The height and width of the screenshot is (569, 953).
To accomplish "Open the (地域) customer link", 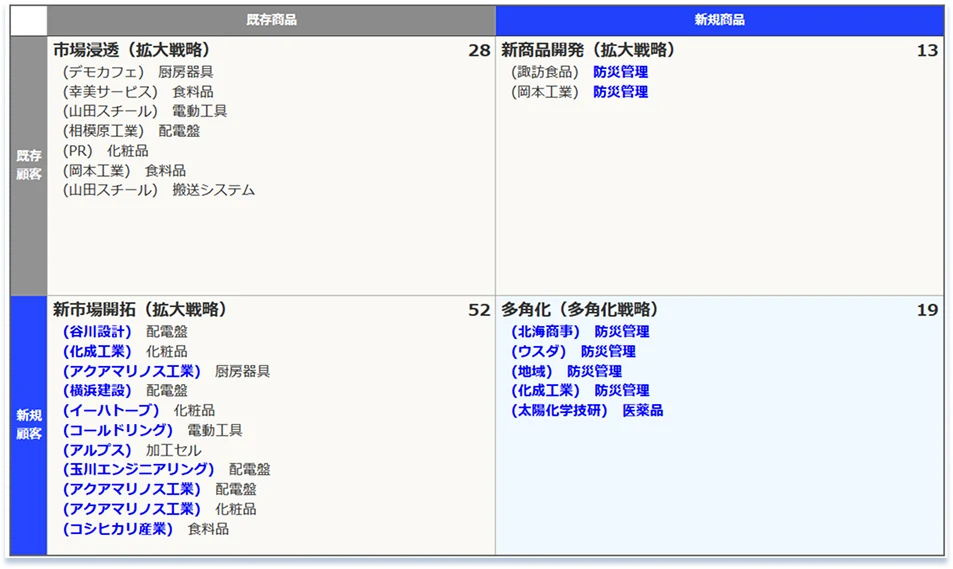I will pos(531,371).
